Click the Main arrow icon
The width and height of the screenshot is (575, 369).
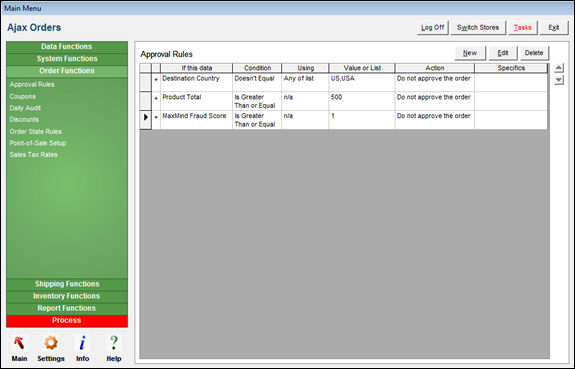(x=19, y=343)
